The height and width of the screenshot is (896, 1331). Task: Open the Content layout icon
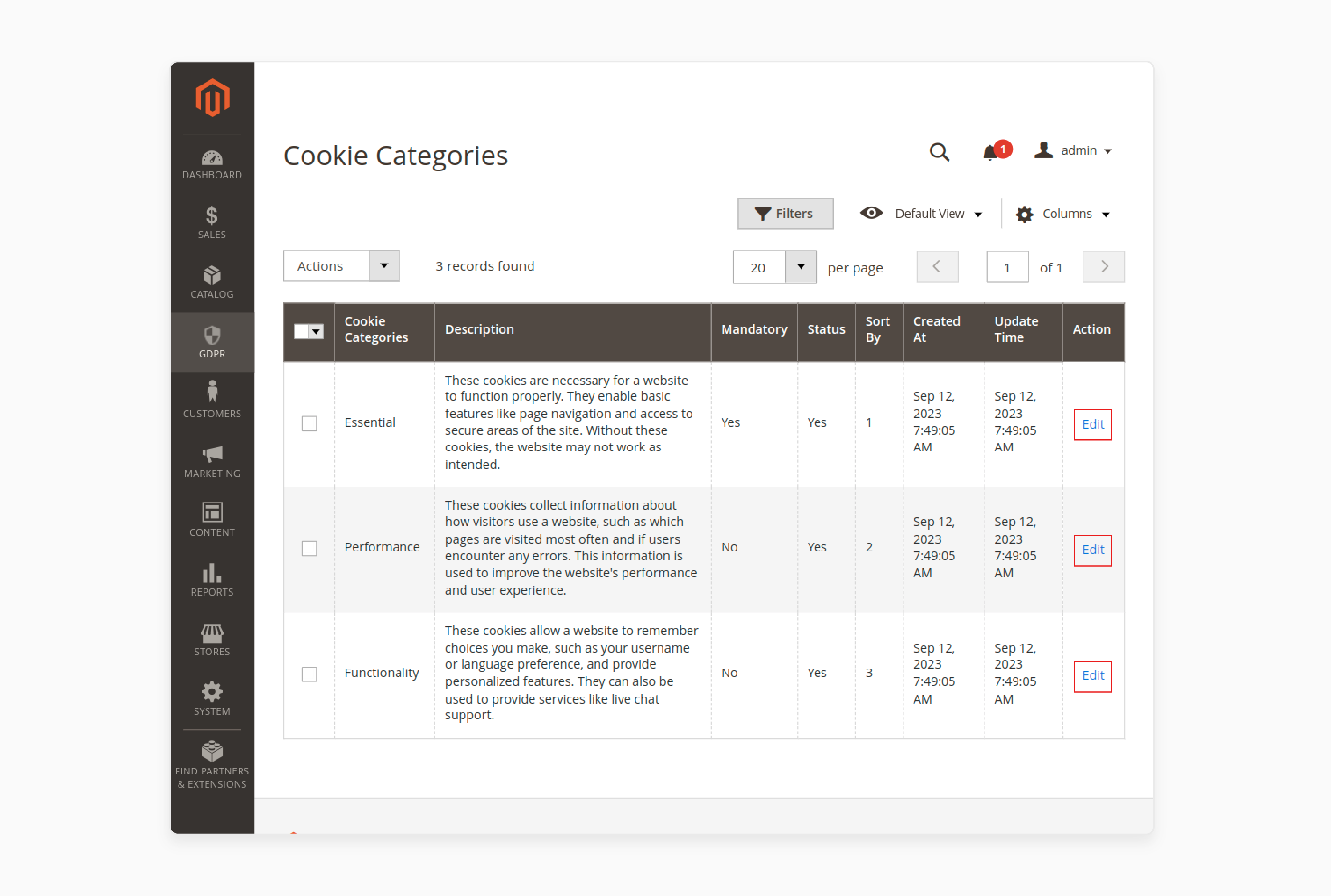[212, 512]
